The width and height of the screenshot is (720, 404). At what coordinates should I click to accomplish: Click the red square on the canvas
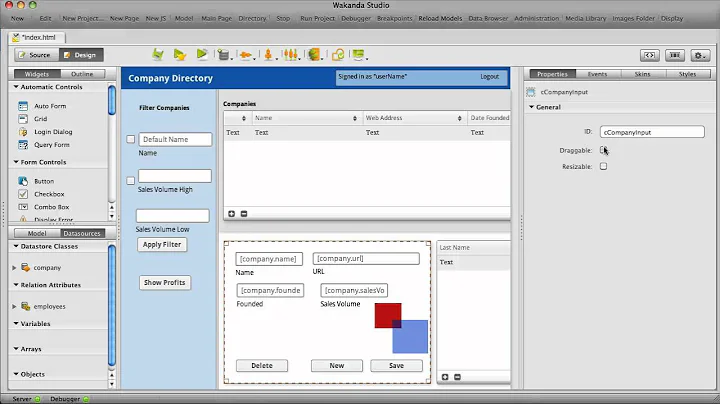point(386,314)
